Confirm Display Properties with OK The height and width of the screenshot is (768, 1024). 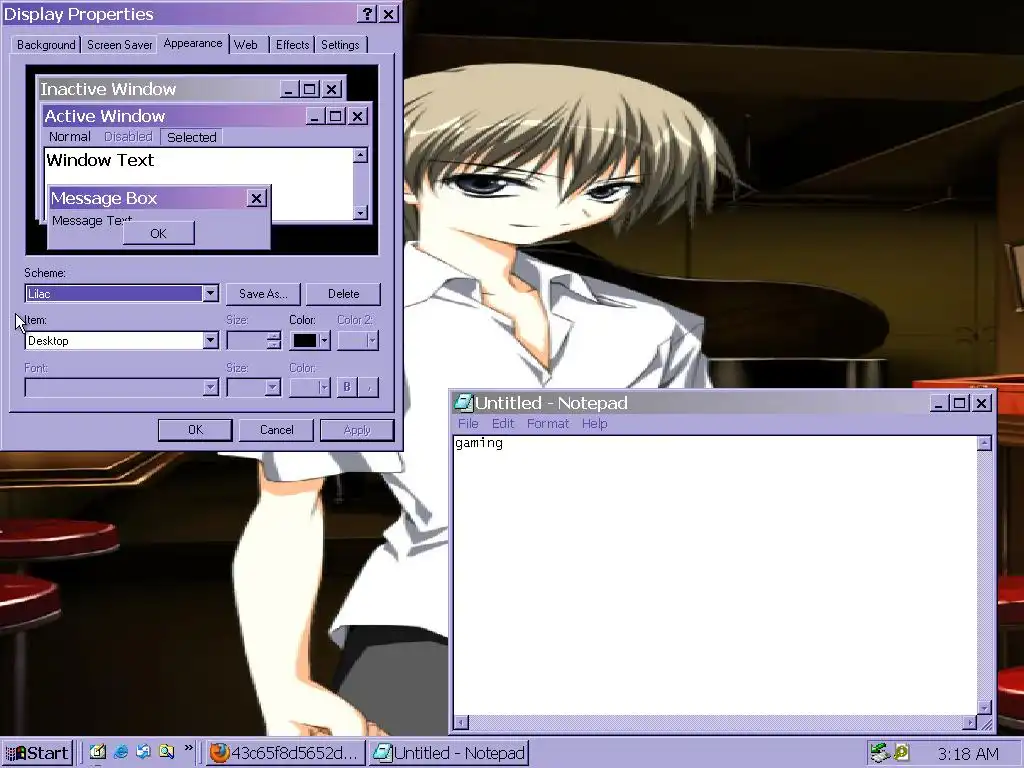pyautogui.click(x=195, y=430)
